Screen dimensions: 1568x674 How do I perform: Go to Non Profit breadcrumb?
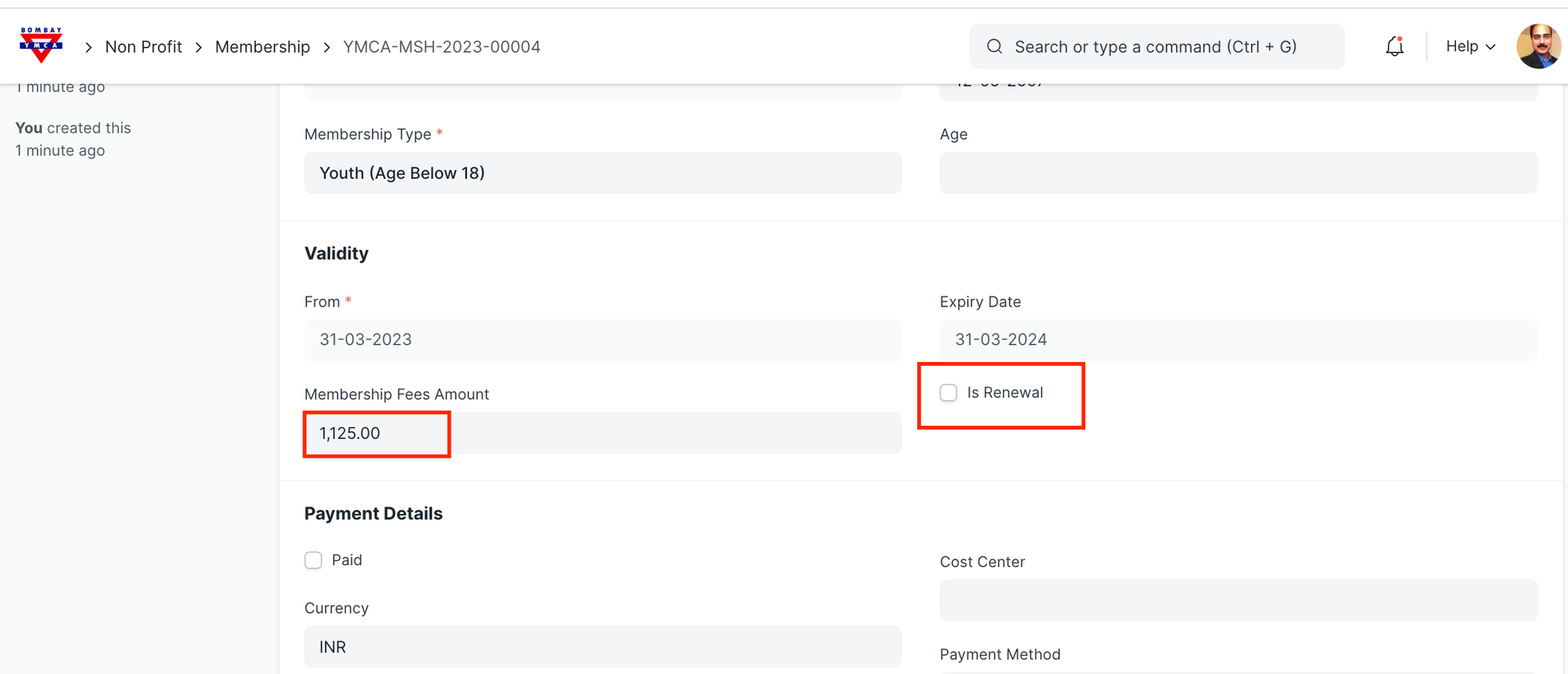click(x=144, y=47)
